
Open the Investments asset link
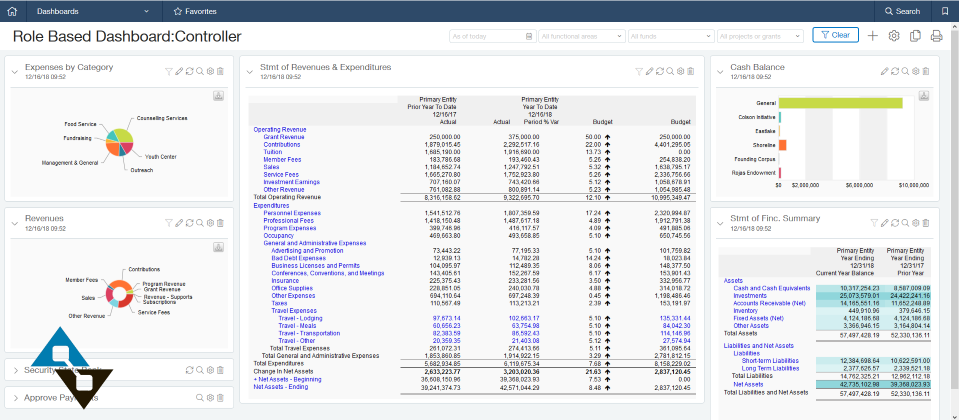(750, 295)
